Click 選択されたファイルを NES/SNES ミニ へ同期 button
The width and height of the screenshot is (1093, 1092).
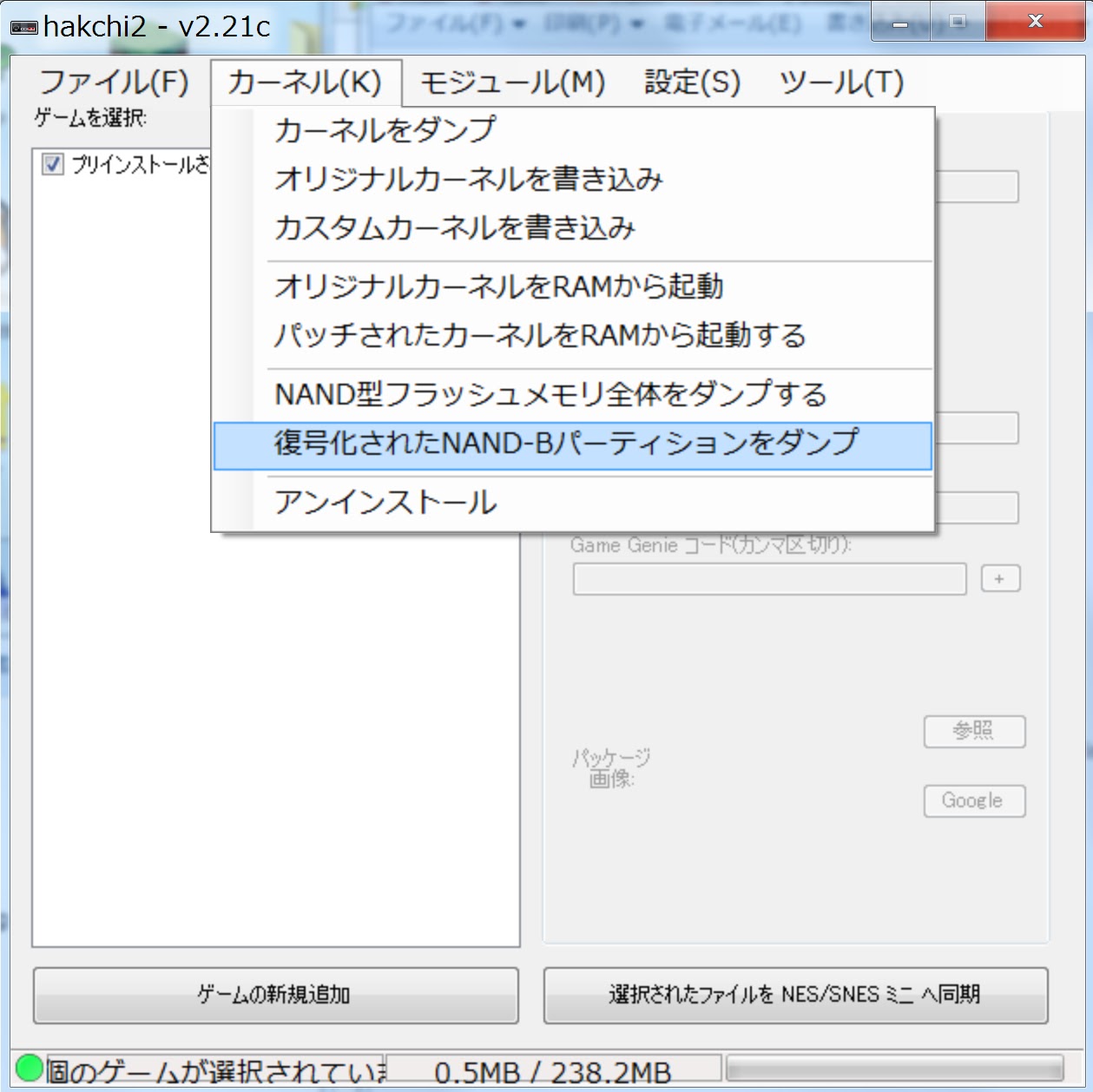click(x=795, y=995)
